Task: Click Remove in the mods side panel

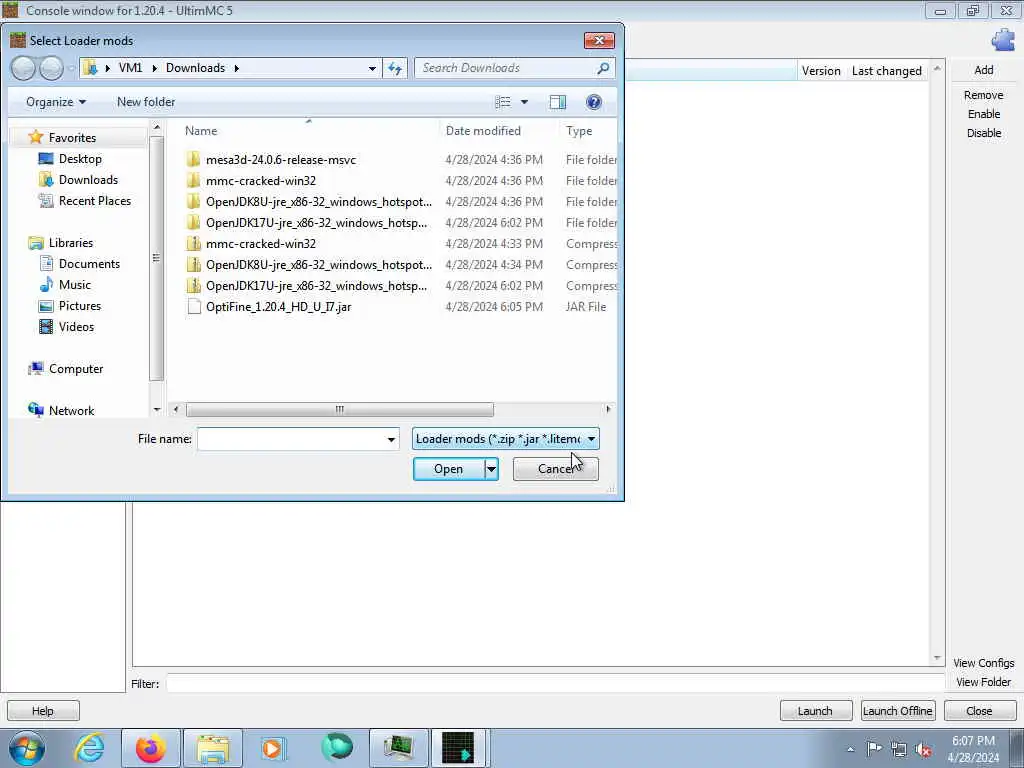Action: pyautogui.click(x=984, y=95)
